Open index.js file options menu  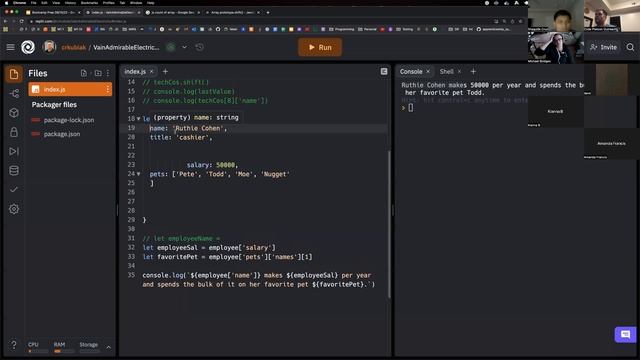108,89
